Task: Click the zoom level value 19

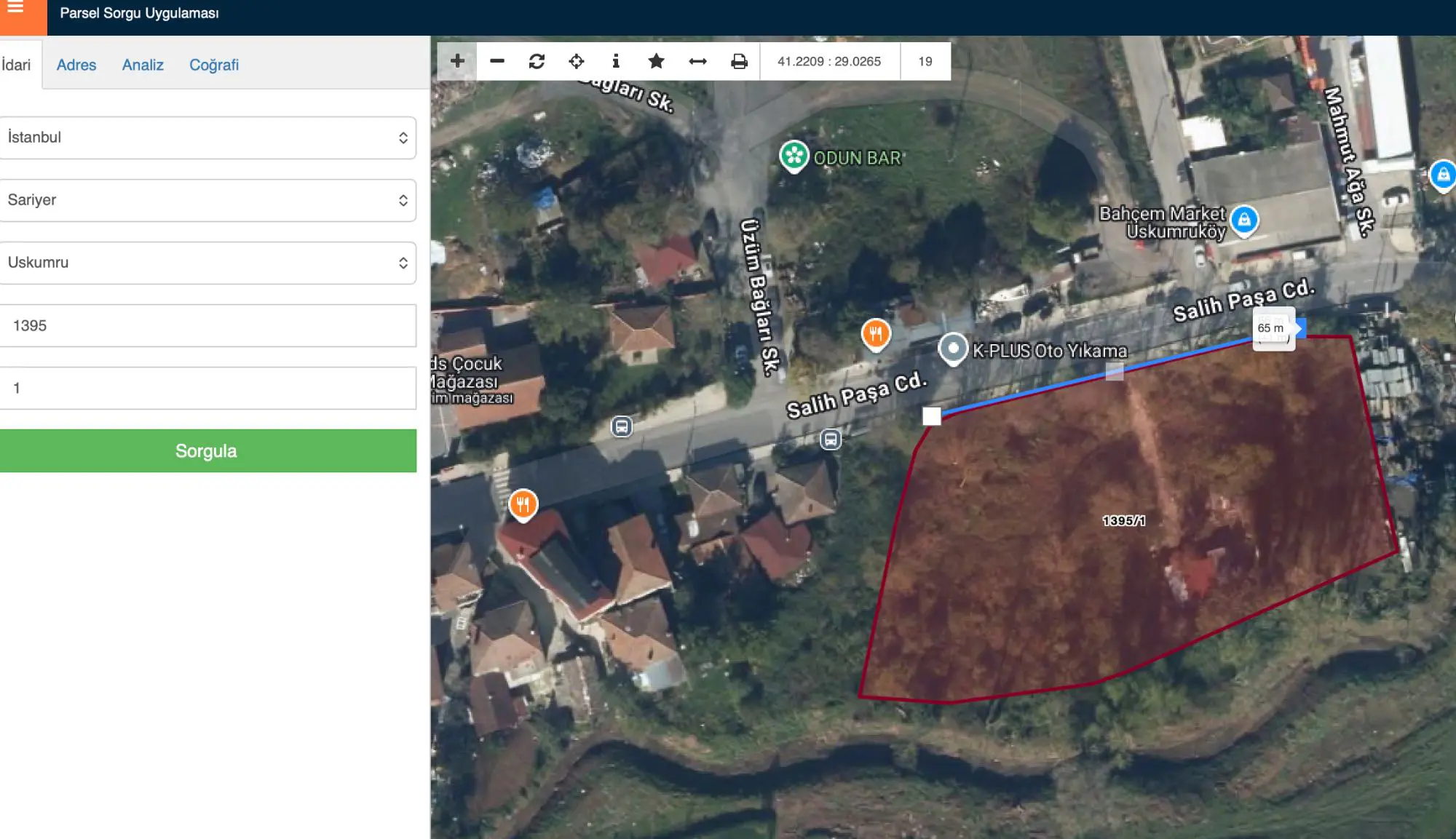Action: point(925,61)
